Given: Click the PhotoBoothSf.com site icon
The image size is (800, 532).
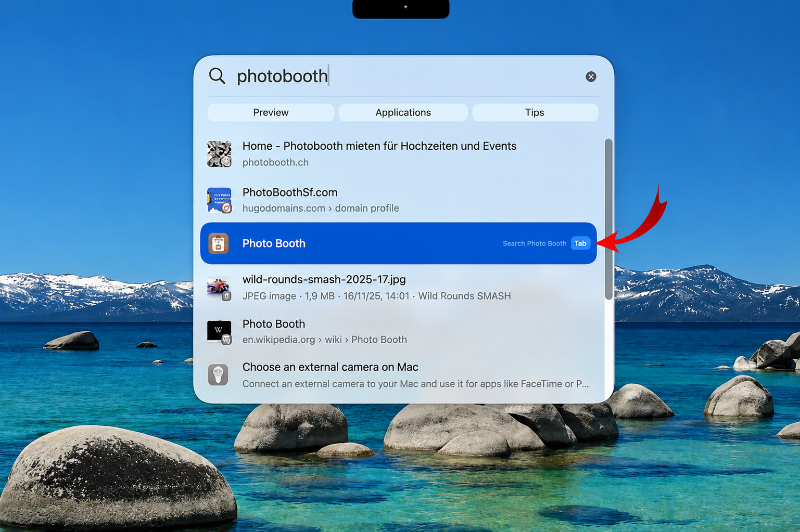Looking at the screenshot, I should click(x=219, y=200).
